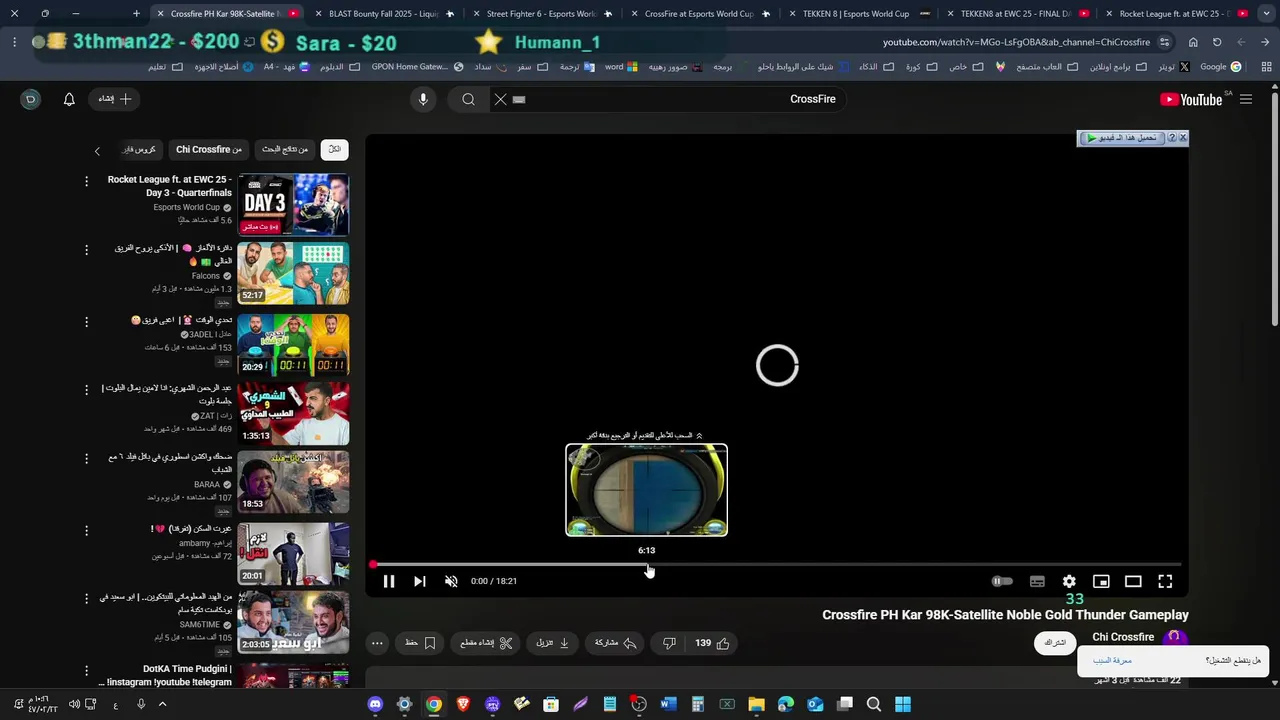Run the search with magnifier icon
Image resolution: width=1280 pixels, height=720 pixels.
(468, 99)
